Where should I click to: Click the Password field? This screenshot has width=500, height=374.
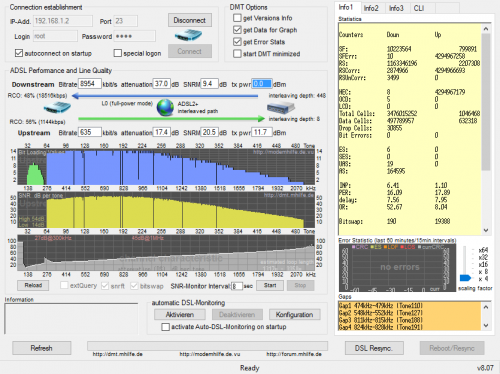135,36
